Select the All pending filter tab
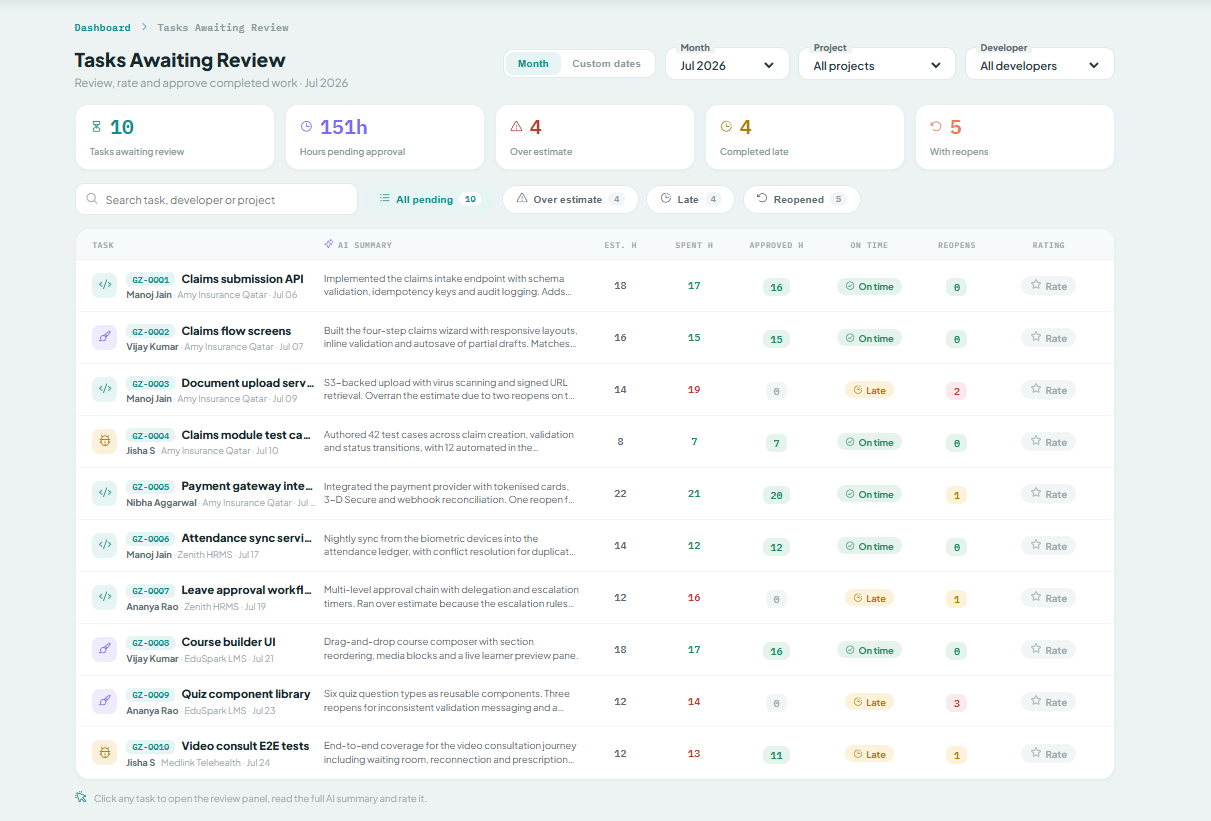1211x821 pixels. (x=430, y=199)
